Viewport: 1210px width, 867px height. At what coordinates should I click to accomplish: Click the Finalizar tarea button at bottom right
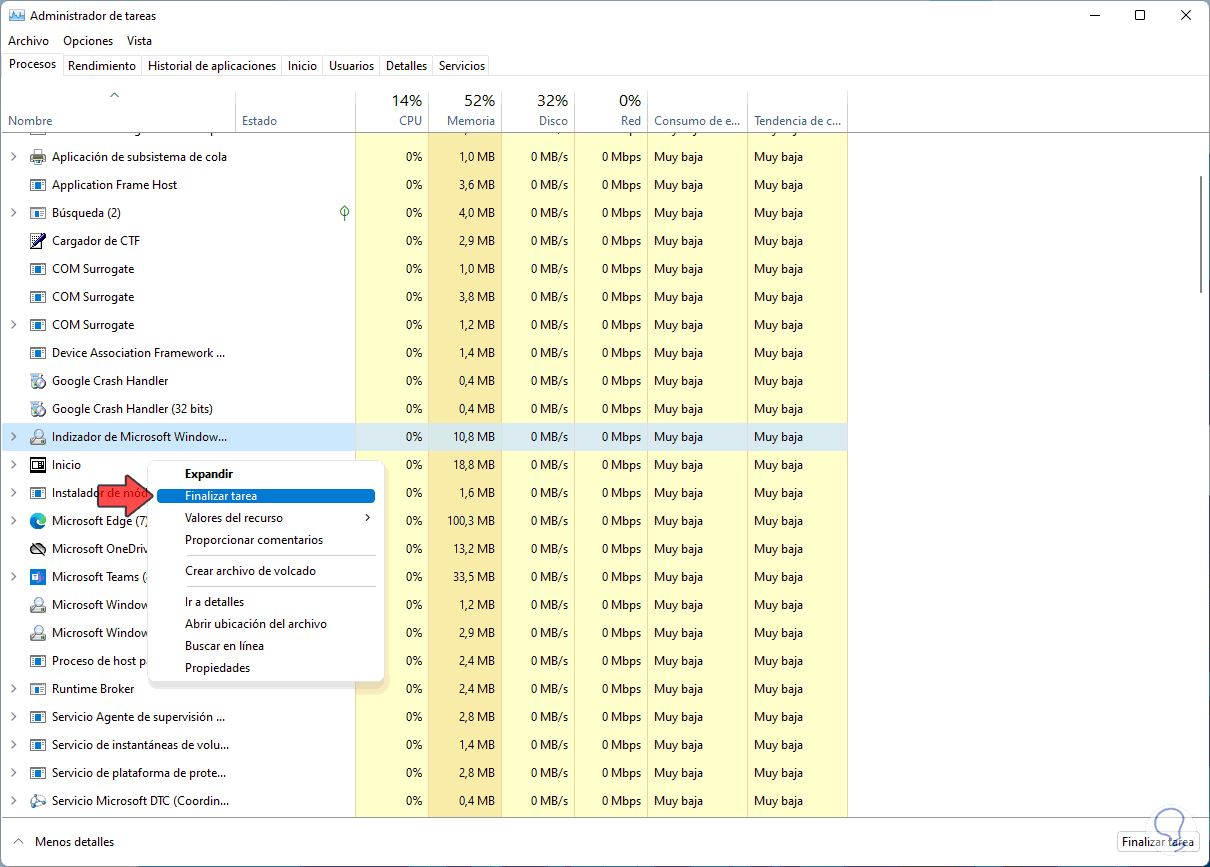[x=1158, y=842]
